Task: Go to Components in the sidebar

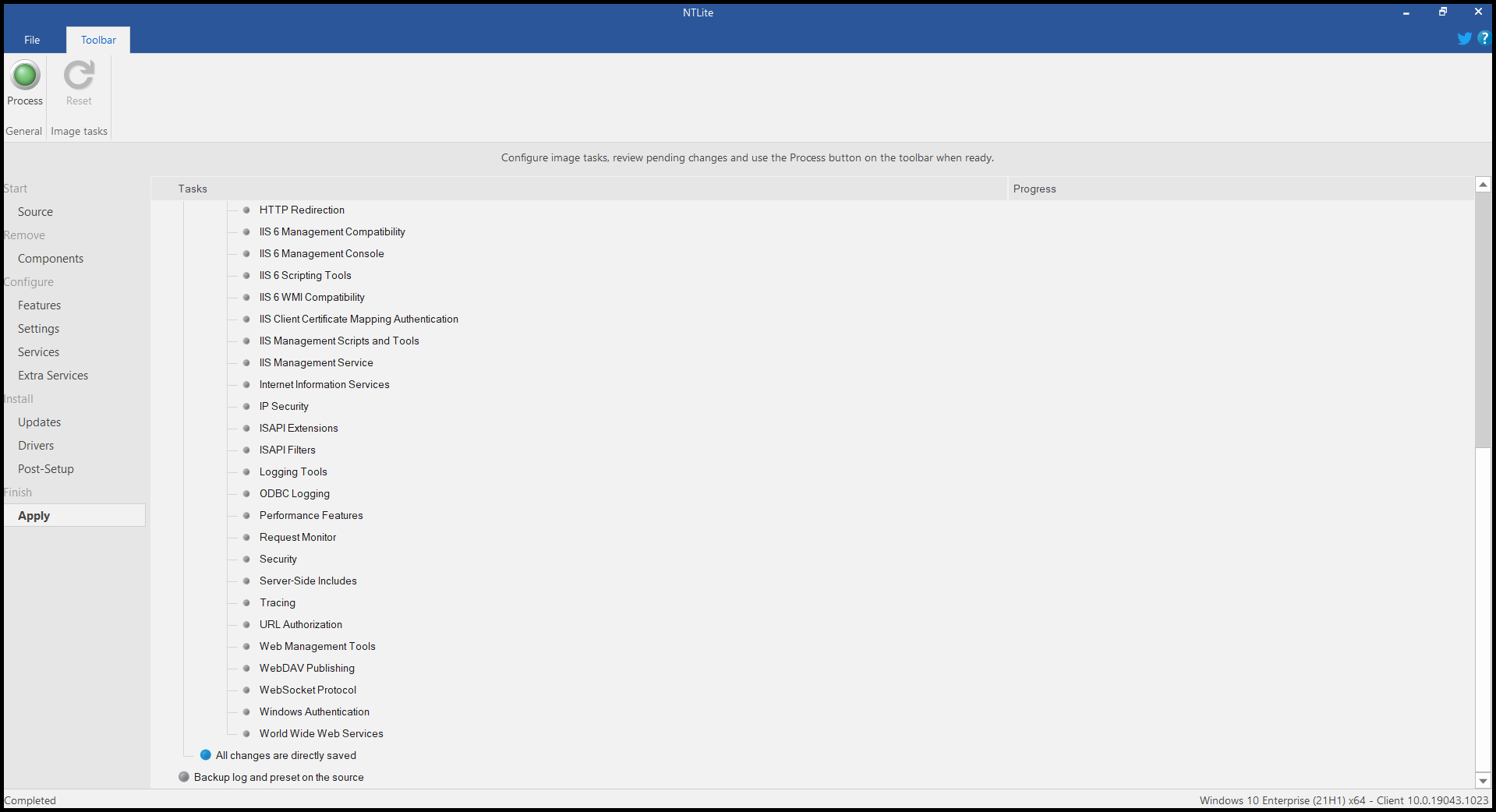Action: tap(51, 259)
